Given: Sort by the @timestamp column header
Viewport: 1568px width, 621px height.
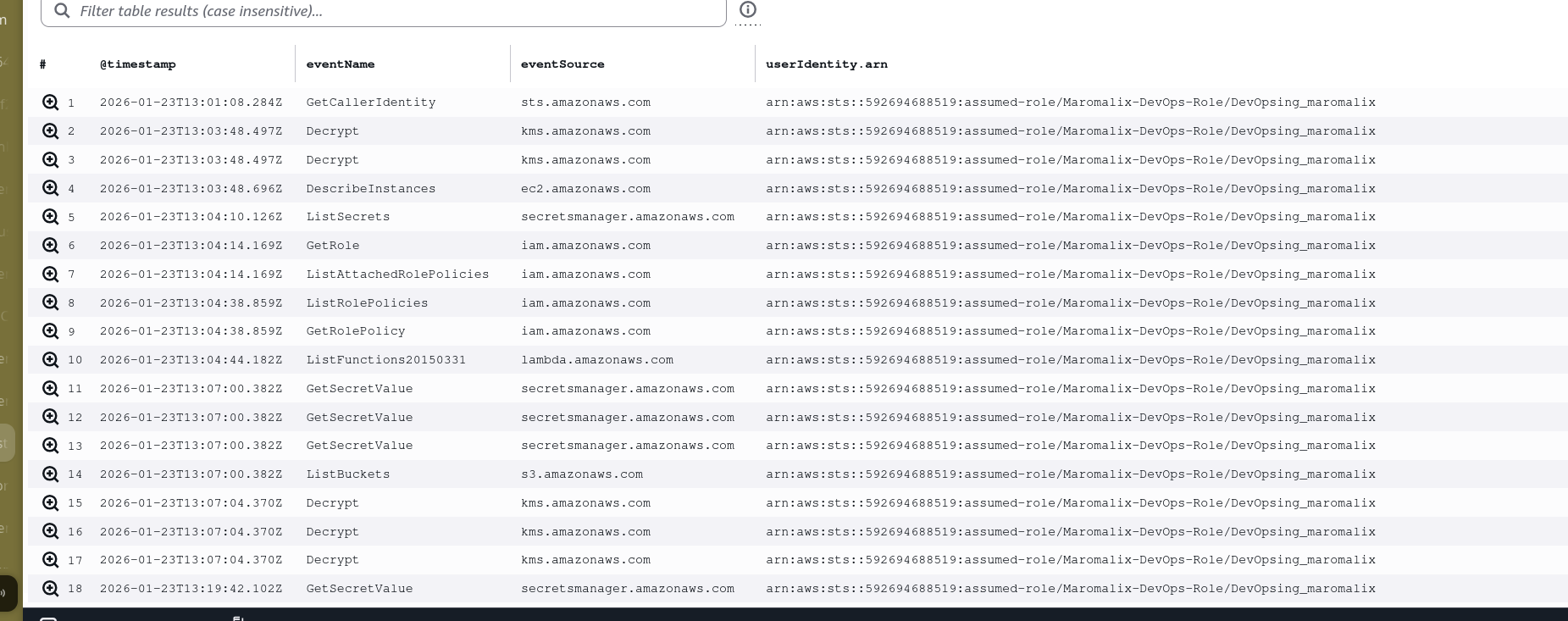Looking at the screenshot, I should pyautogui.click(x=137, y=64).
